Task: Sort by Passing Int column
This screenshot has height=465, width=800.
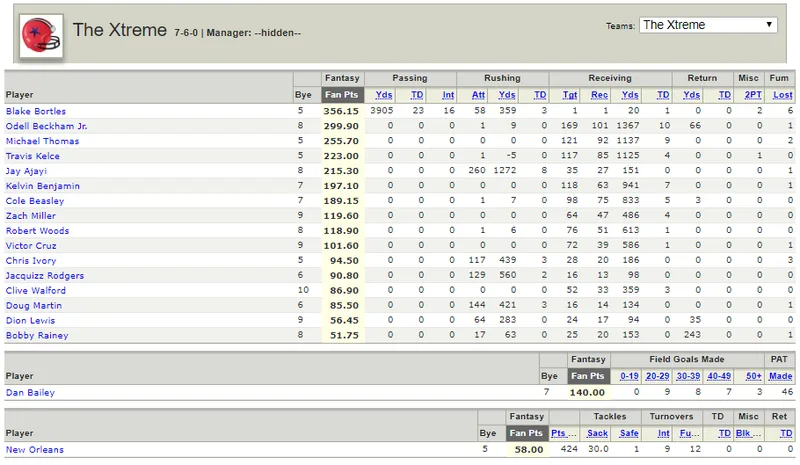Action: (448, 94)
